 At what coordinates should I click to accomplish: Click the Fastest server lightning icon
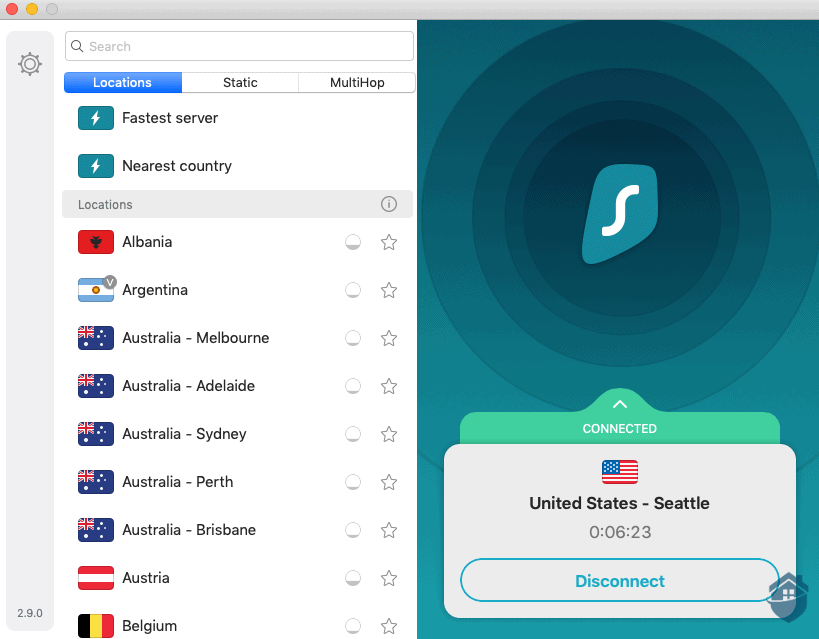[x=96, y=118]
